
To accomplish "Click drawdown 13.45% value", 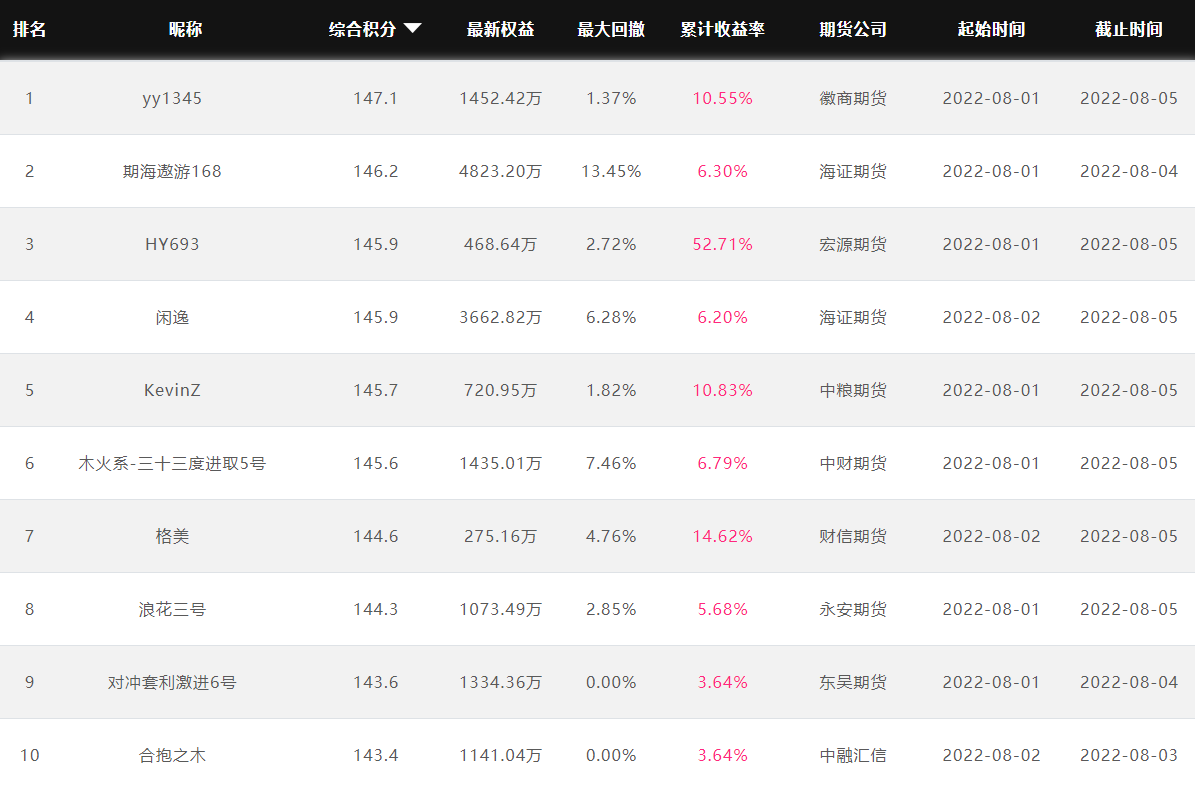I will pyautogui.click(x=611, y=171).
